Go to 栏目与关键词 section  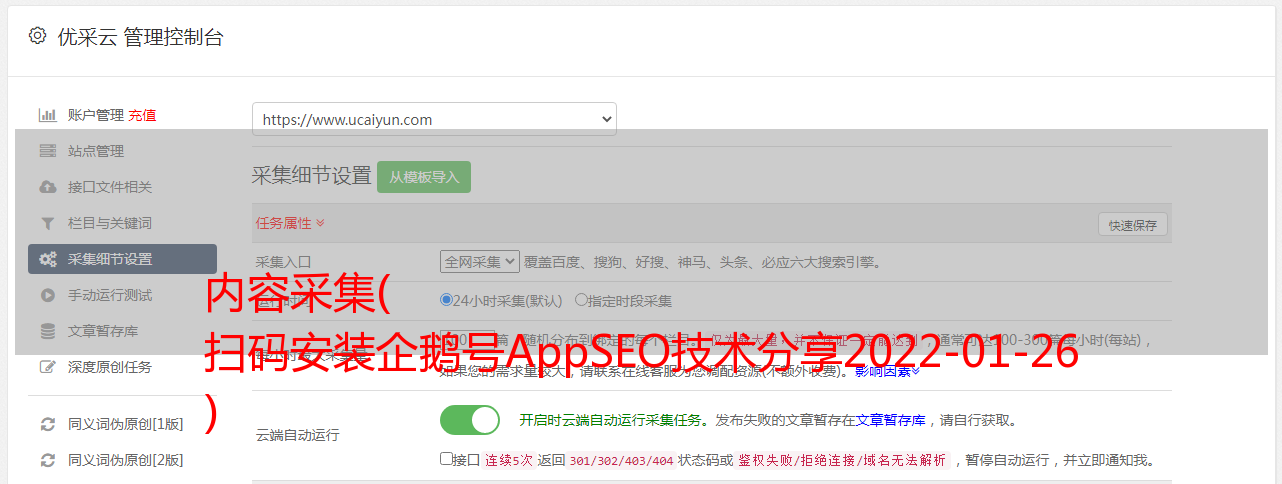point(110,223)
